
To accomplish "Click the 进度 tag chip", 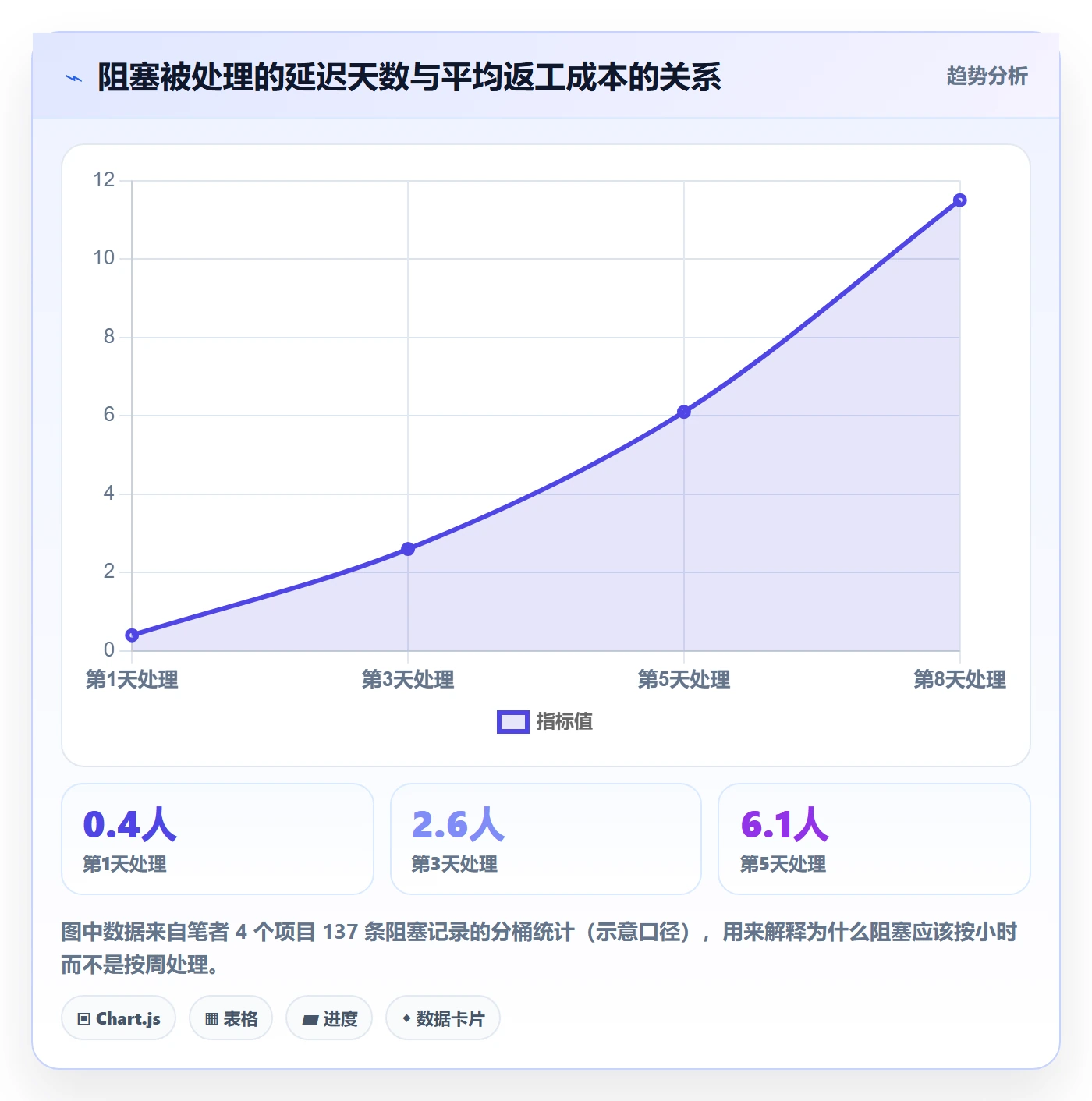I will (329, 1018).
